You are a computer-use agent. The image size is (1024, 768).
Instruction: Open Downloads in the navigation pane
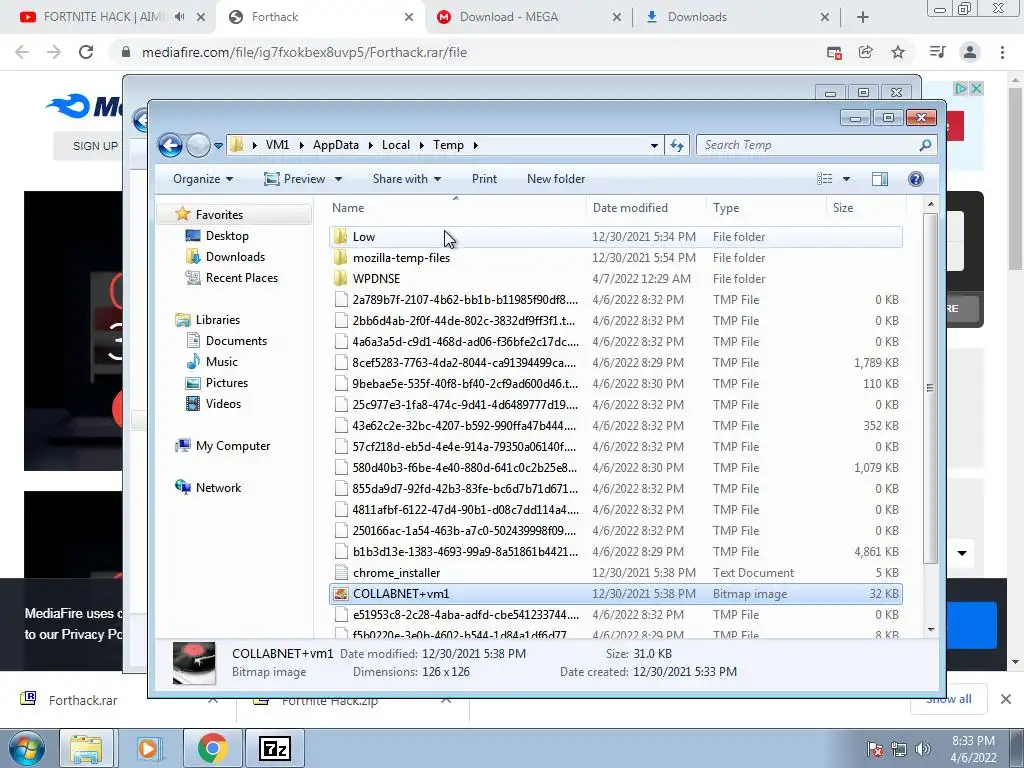click(235, 257)
